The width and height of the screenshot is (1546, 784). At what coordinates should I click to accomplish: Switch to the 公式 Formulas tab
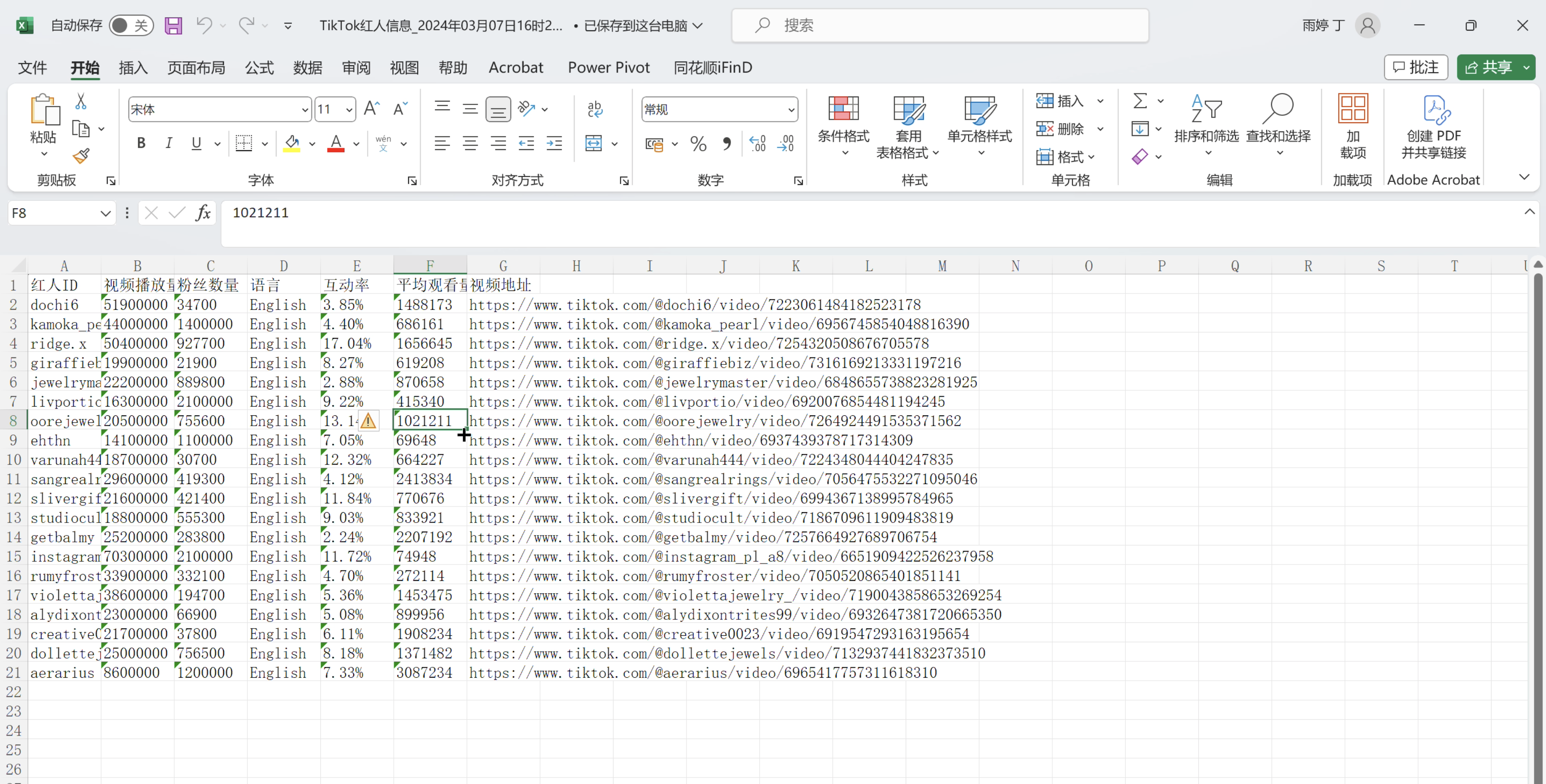click(259, 67)
